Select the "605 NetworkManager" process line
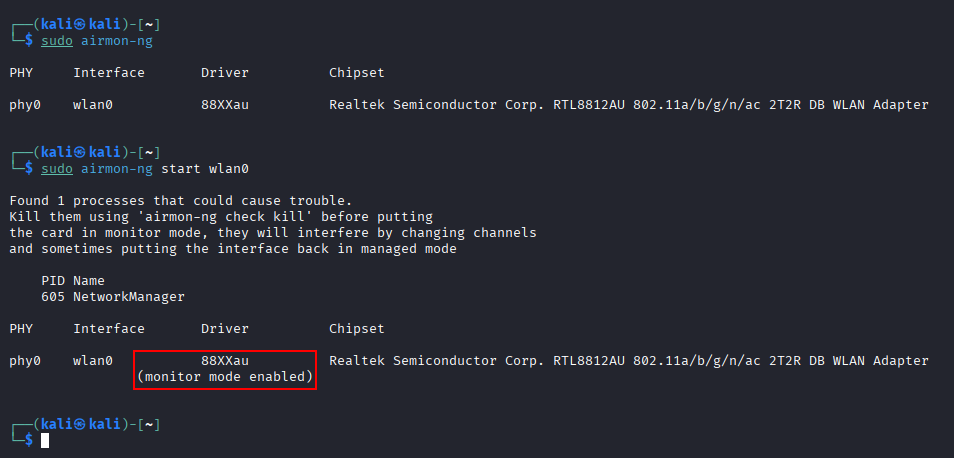This screenshot has width=954, height=458. pos(112,297)
